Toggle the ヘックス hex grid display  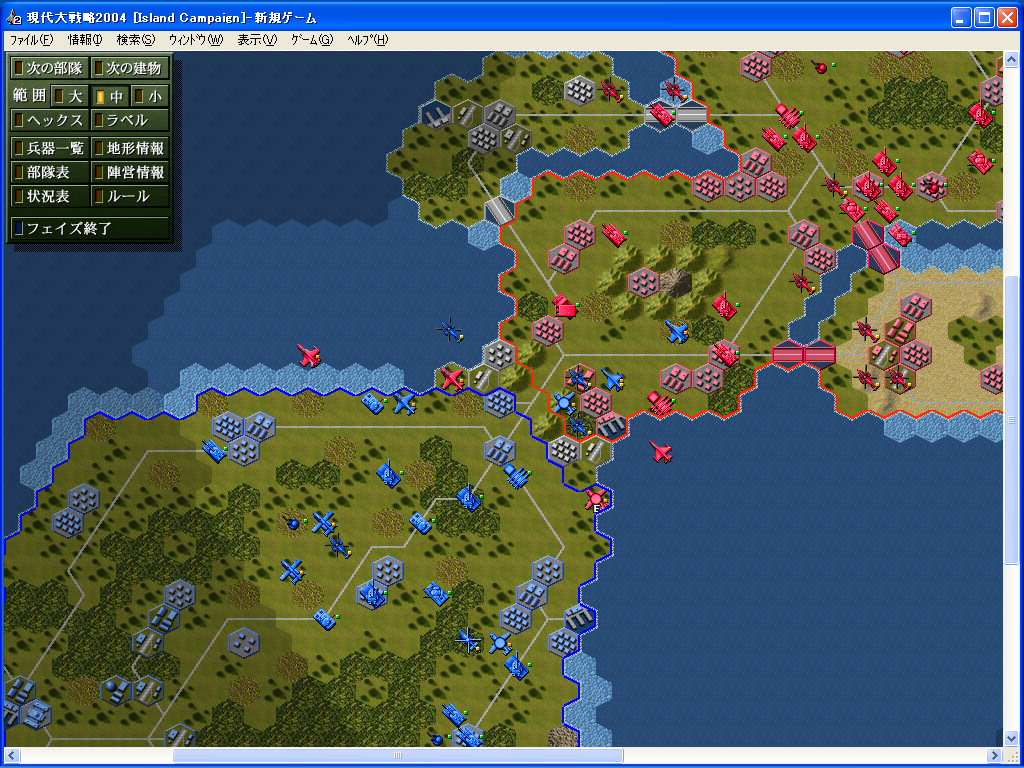click(50, 120)
